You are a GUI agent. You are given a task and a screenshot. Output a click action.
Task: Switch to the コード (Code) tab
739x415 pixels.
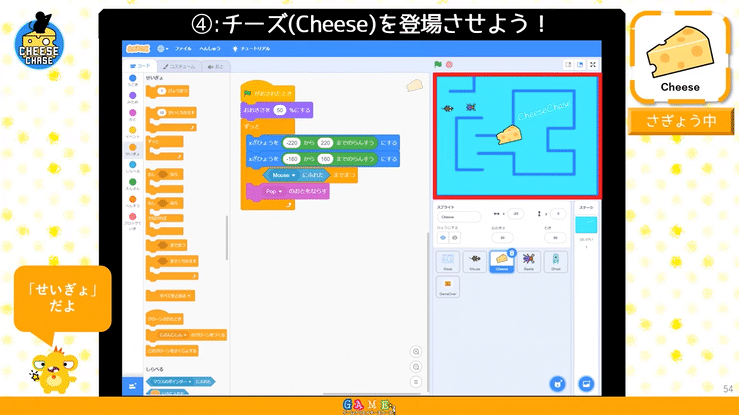(x=140, y=66)
